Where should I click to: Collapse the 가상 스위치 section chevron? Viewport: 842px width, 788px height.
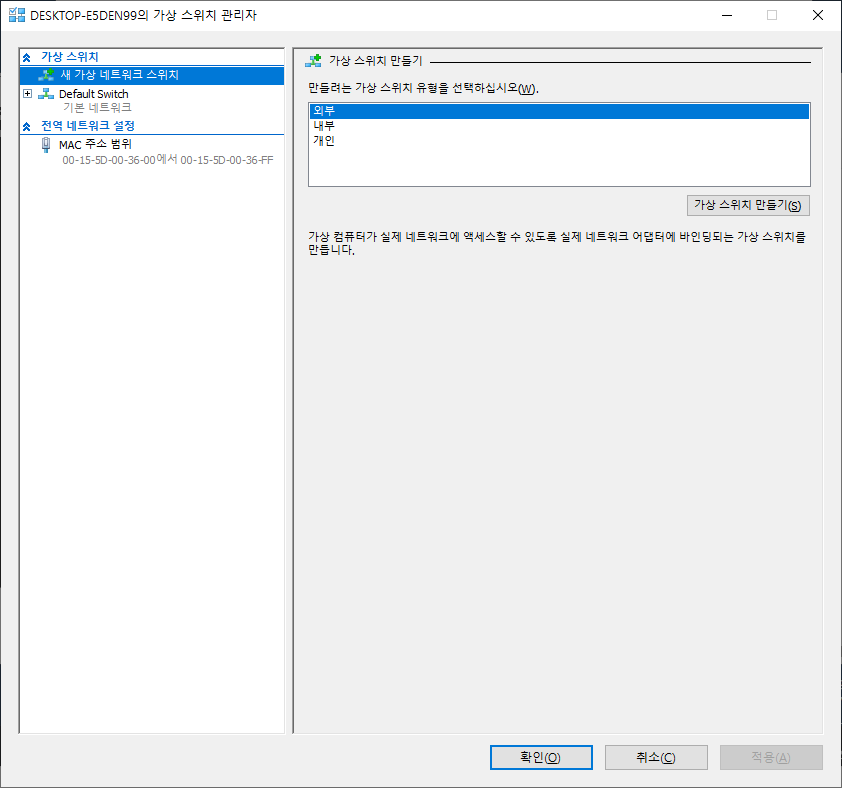(26, 57)
